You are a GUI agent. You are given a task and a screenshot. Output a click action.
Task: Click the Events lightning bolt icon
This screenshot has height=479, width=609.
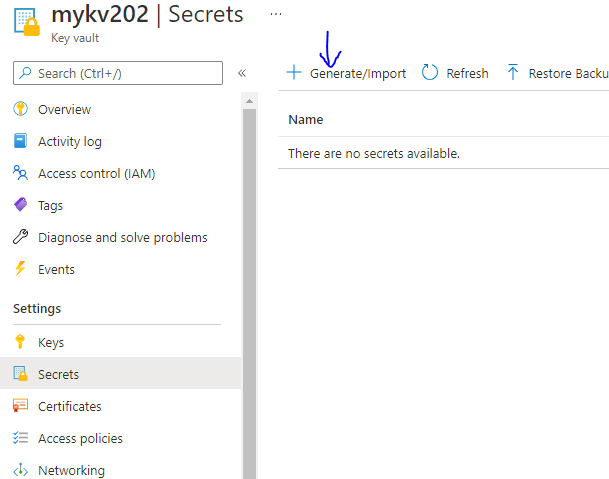pyautogui.click(x=20, y=269)
